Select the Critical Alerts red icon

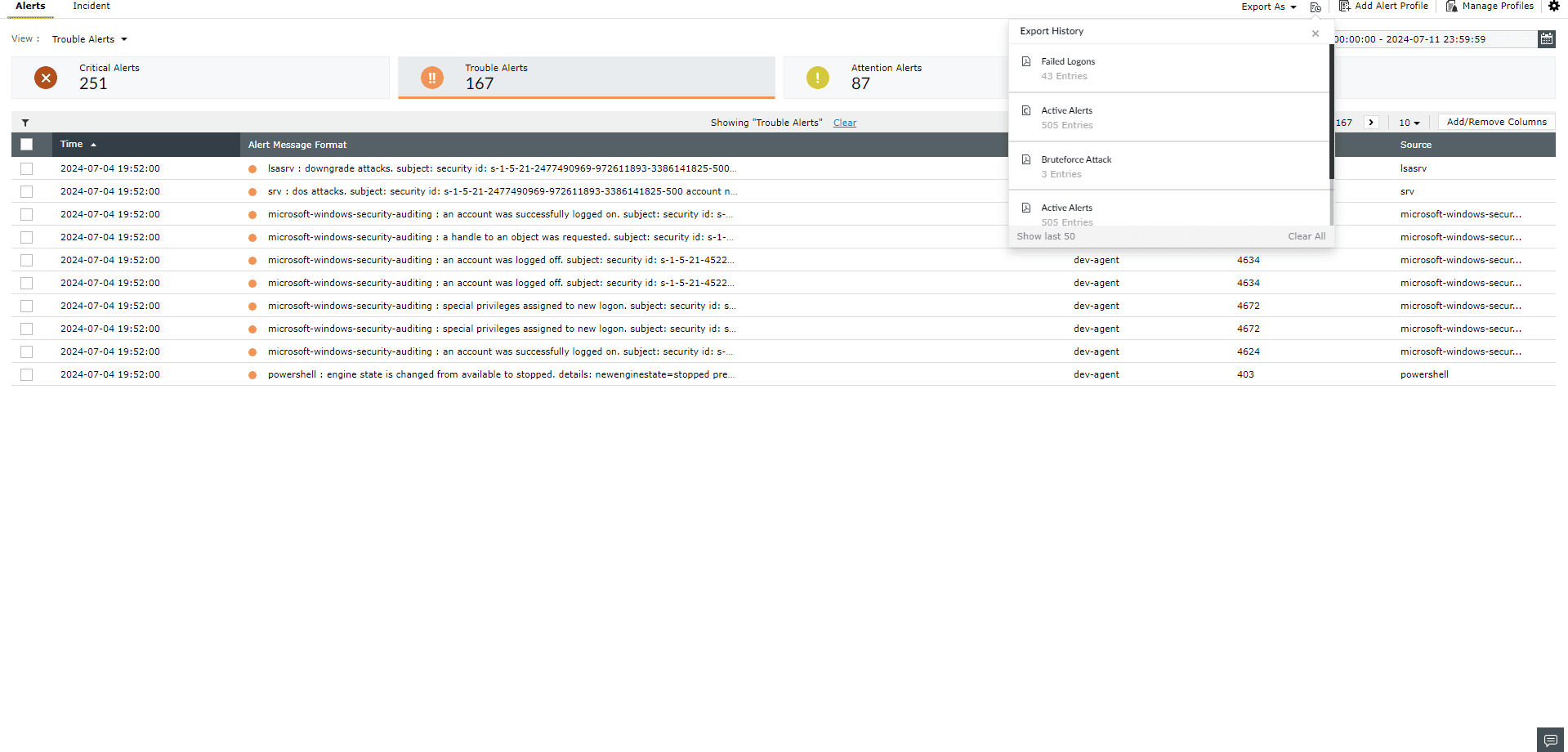(x=46, y=78)
